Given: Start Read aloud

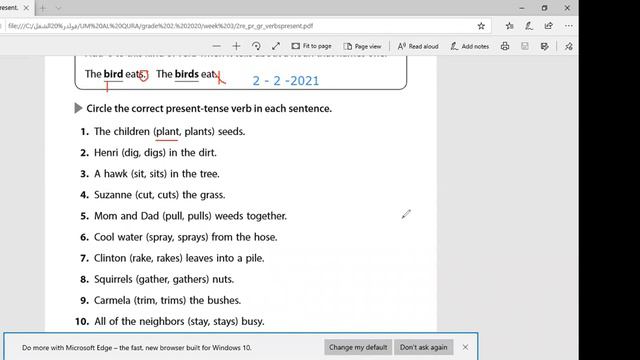Looking at the screenshot, I should (418, 46).
